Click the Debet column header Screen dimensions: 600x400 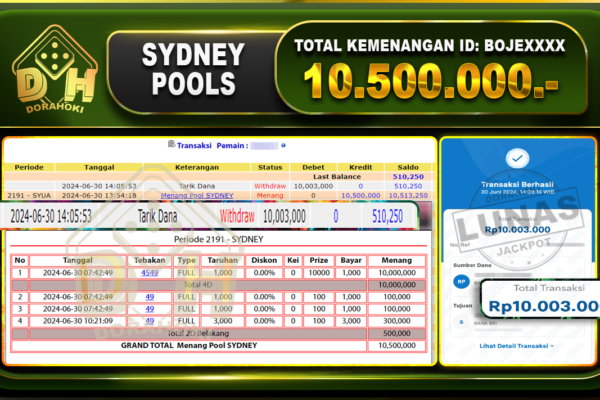pyautogui.click(x=313, y=167)
